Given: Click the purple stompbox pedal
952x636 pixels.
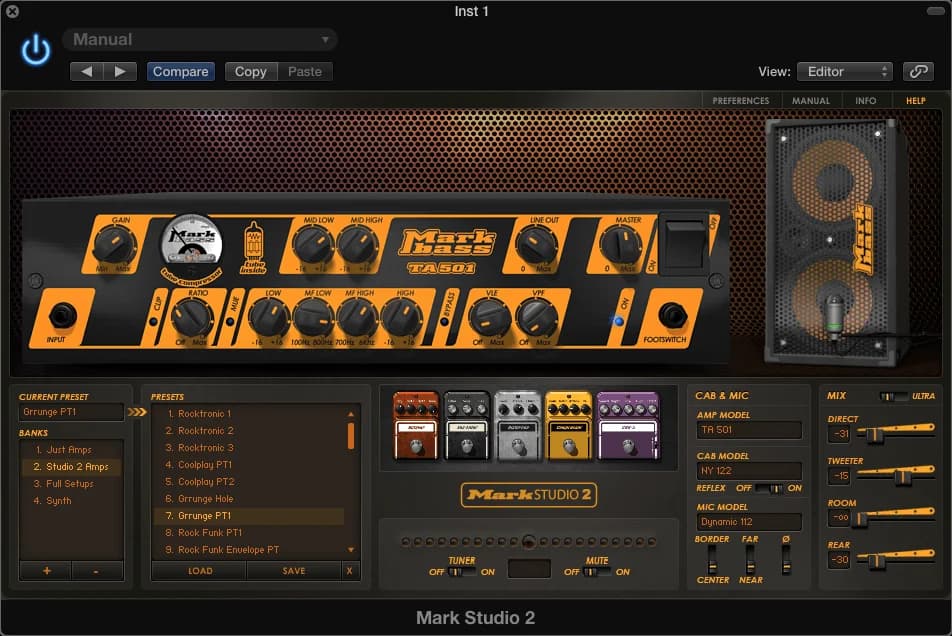Looking at the screenshot, I should pyautogui.click(x=628, y=425).
